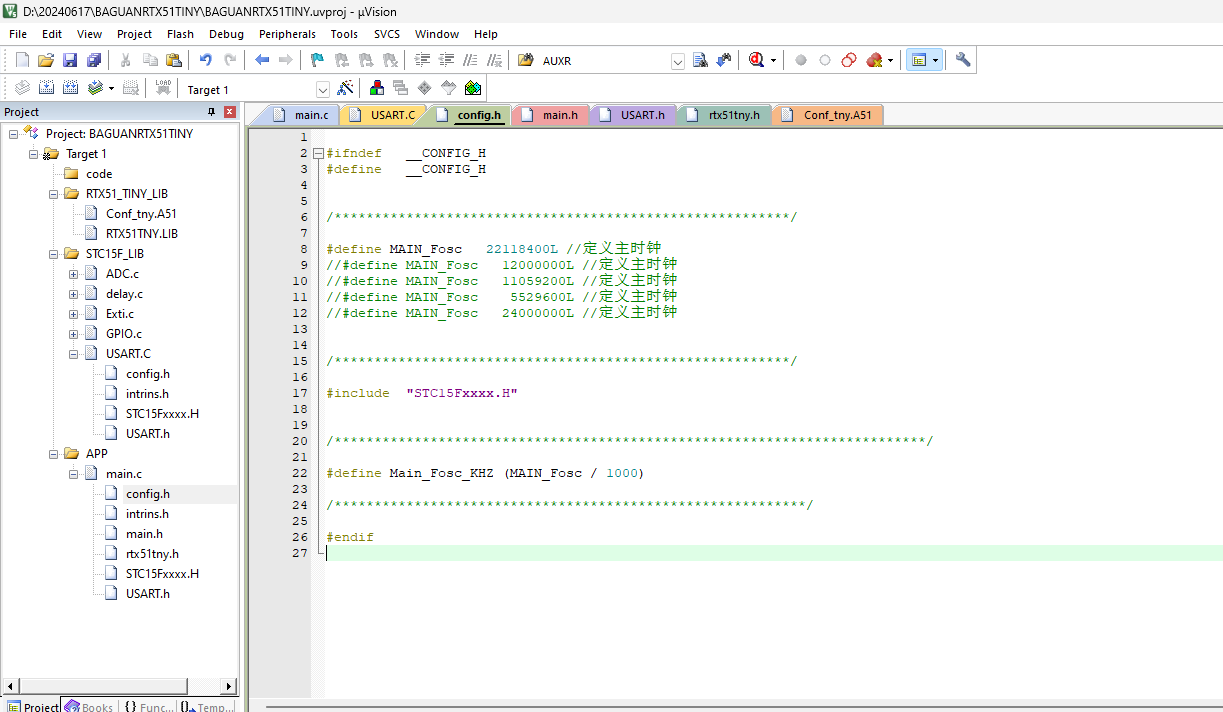Viewport: 1223px width, 712px height.
Task: Open Configuration with the wrench icon
Action: click(963, 60)
